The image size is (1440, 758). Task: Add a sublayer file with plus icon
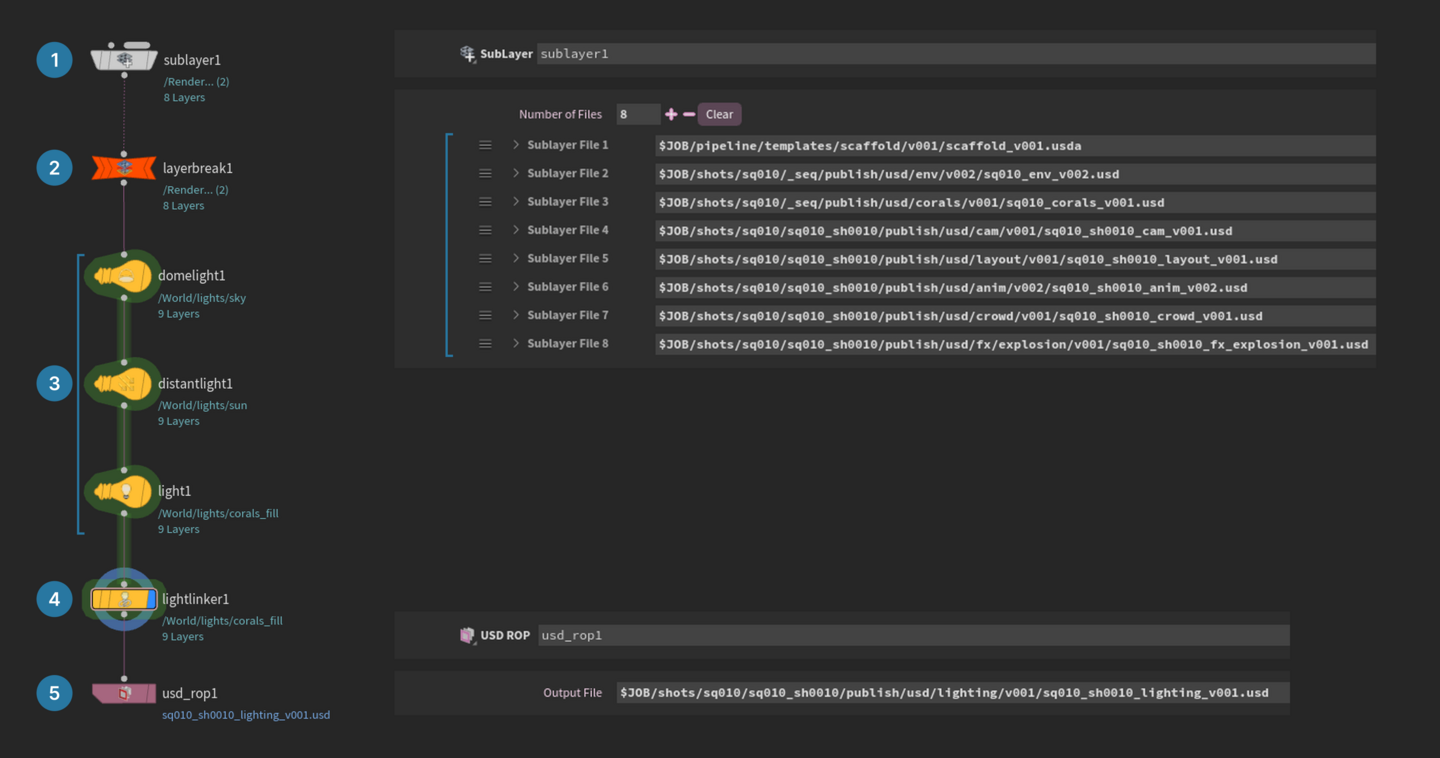coord(671,114)
